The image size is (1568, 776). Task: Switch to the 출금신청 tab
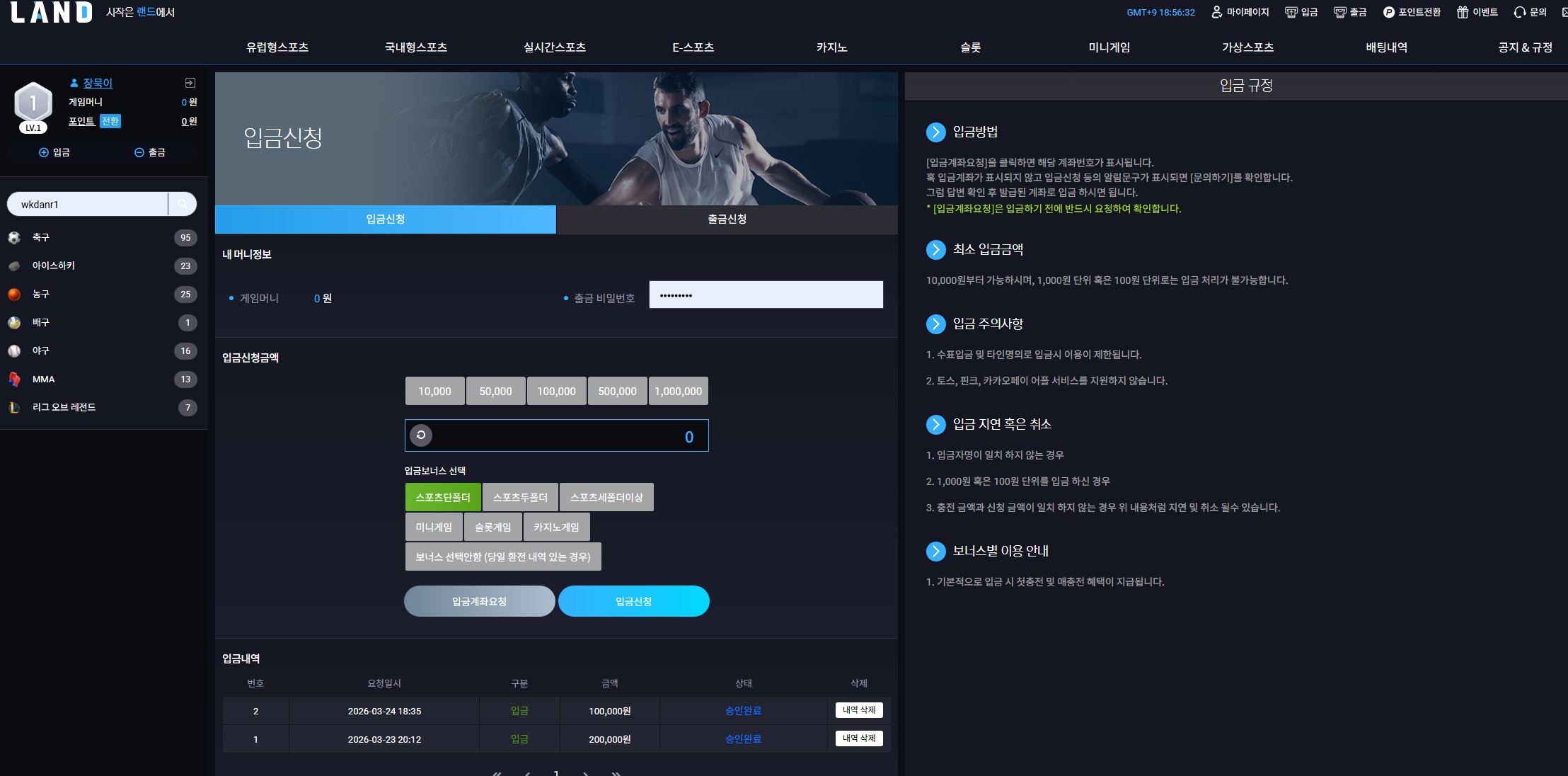[727, 219]
